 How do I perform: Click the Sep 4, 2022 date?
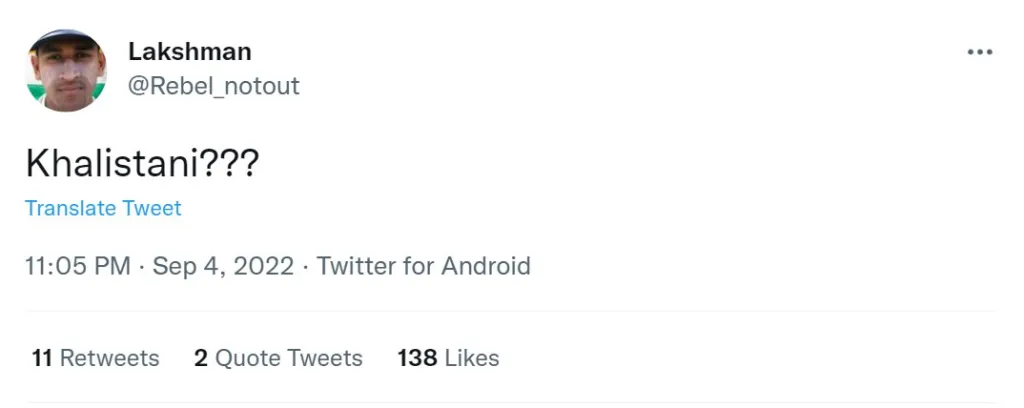(x=223, y=266)
